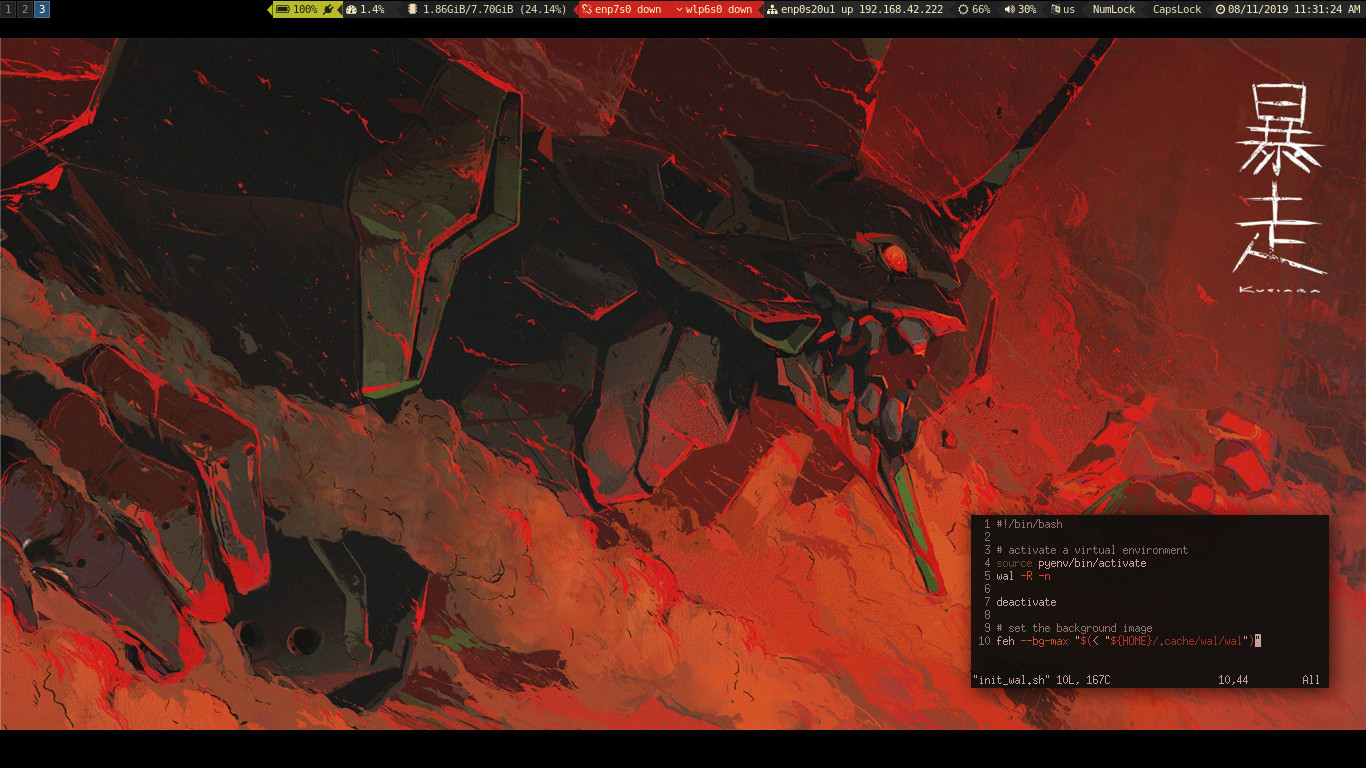This screenshot has width=1366, height=768.
Task: Click the "deactivate" line in vim
Action: click(x=1026, y=602)
